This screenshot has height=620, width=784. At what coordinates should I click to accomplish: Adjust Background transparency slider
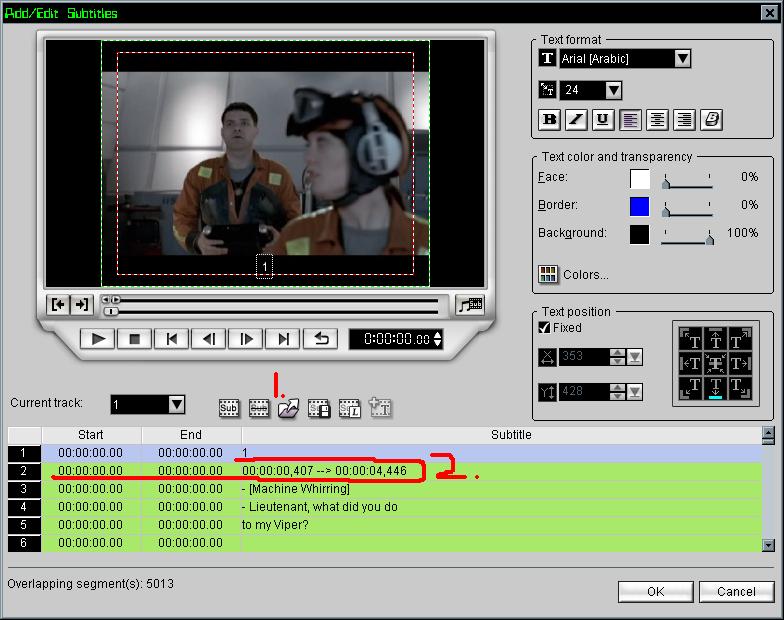(710, 240)
